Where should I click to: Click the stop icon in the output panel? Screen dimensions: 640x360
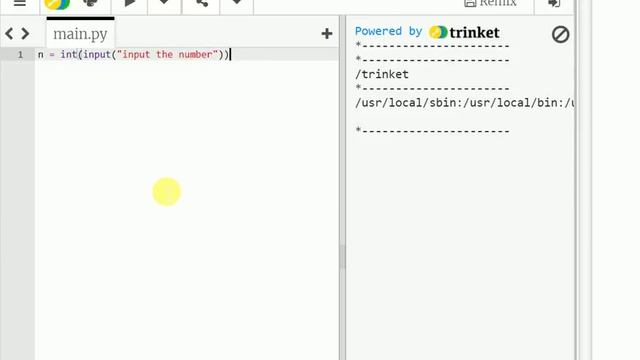(x=560, y=34)
